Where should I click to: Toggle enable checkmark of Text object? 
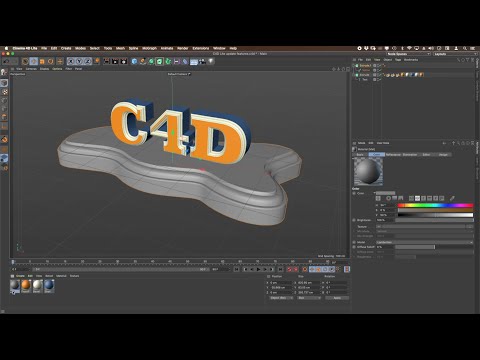coord(379,80)
